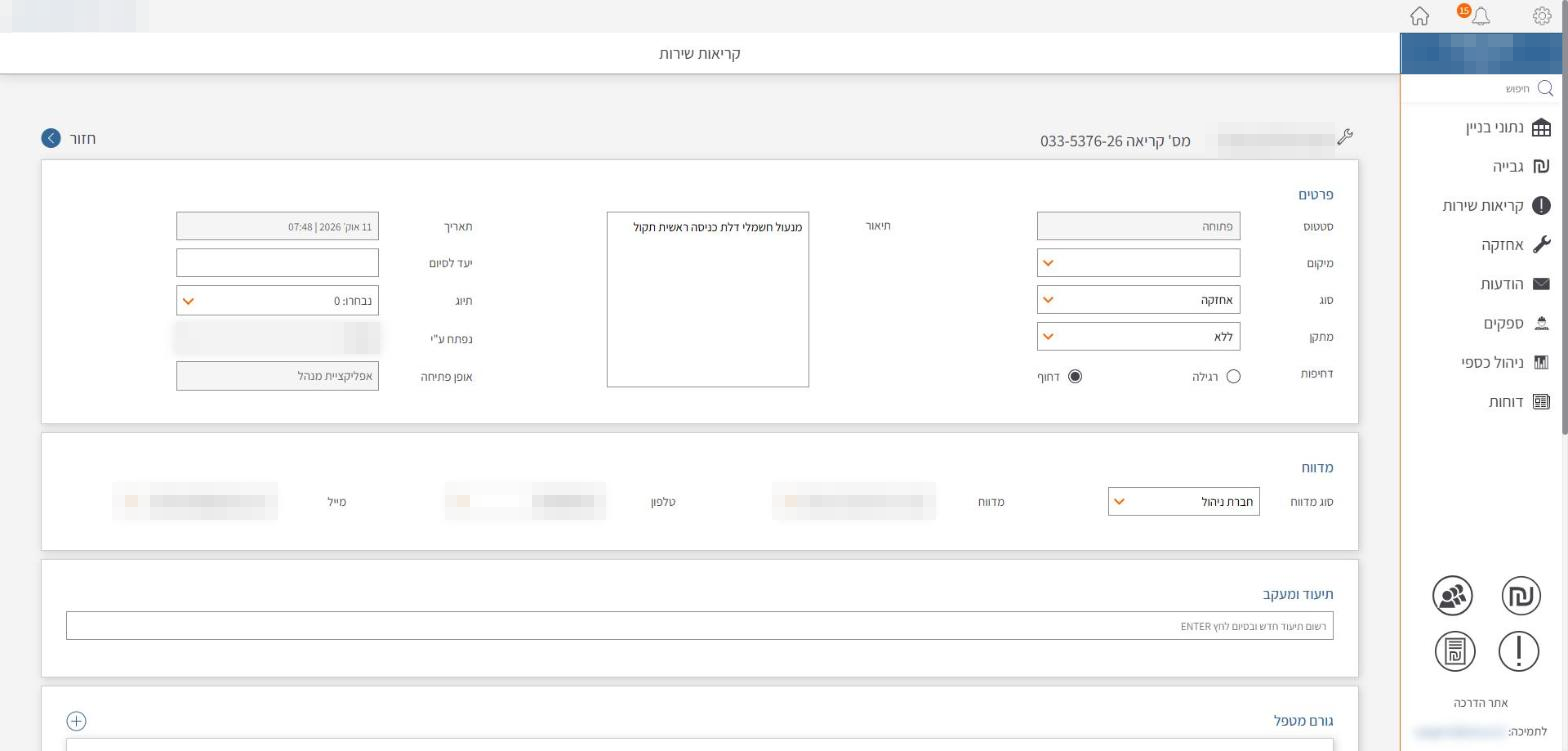Click the disabled סטטוס field showing פתוחה
This screenshot has height=751, width=1568.
point(1138,226)
